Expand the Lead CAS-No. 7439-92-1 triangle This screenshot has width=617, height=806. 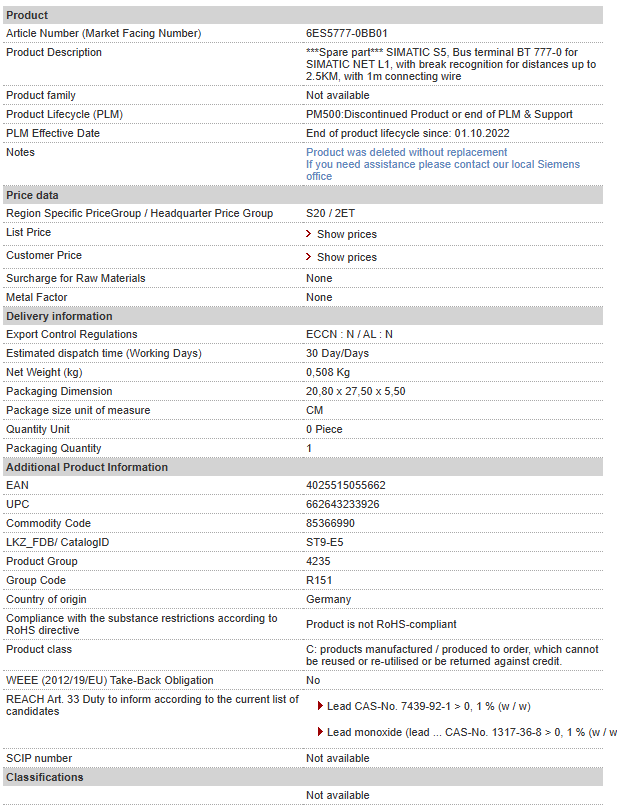click(x=320, y=706)
